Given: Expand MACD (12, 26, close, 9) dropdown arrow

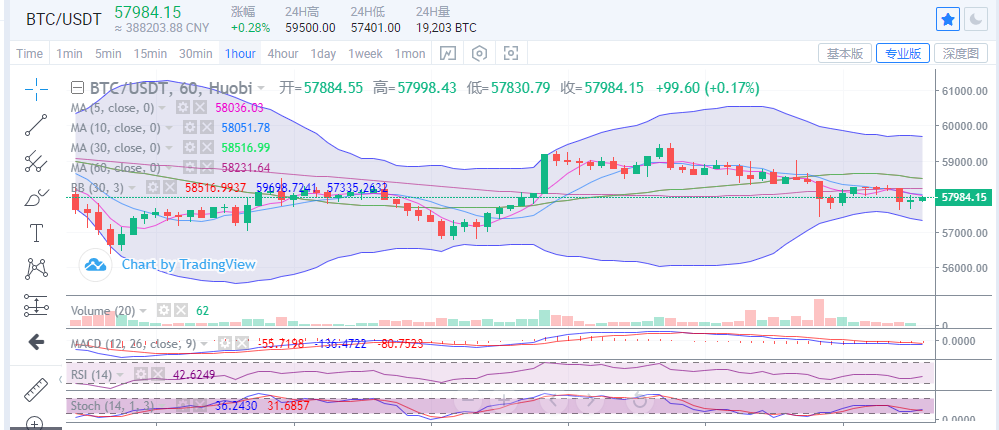Looking at the screenshot, I should coord(203,343).
